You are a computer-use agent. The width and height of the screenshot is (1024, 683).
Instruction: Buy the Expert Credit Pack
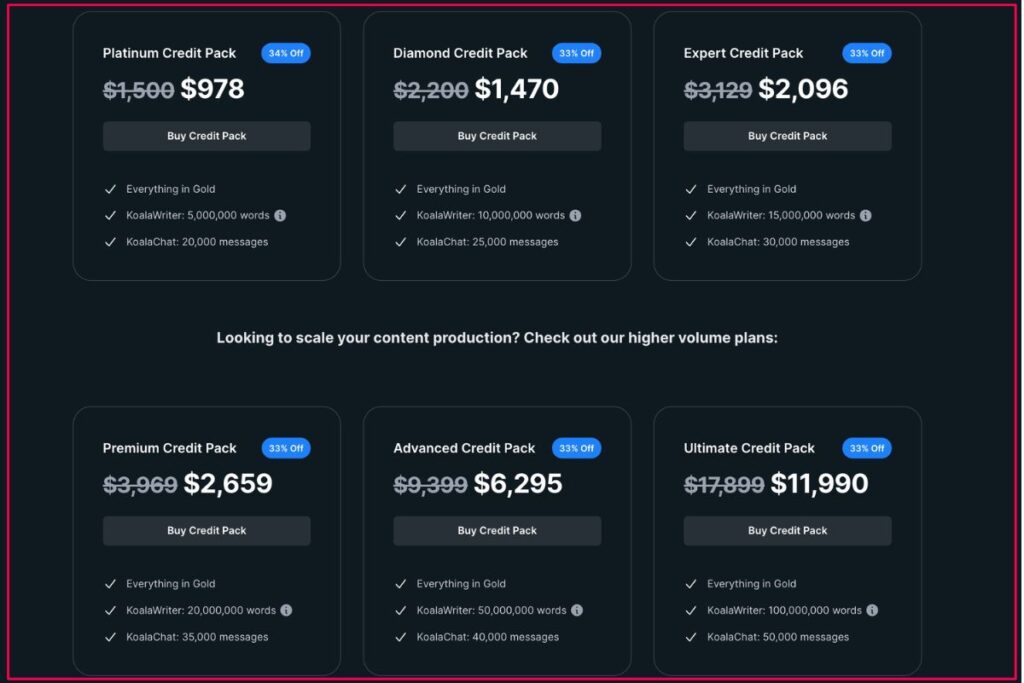[x=787, y=136]
